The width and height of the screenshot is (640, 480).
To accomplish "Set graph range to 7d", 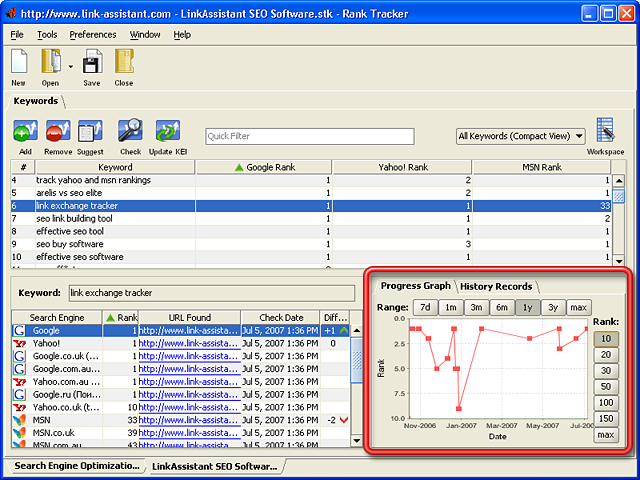I will coord(425,307).
